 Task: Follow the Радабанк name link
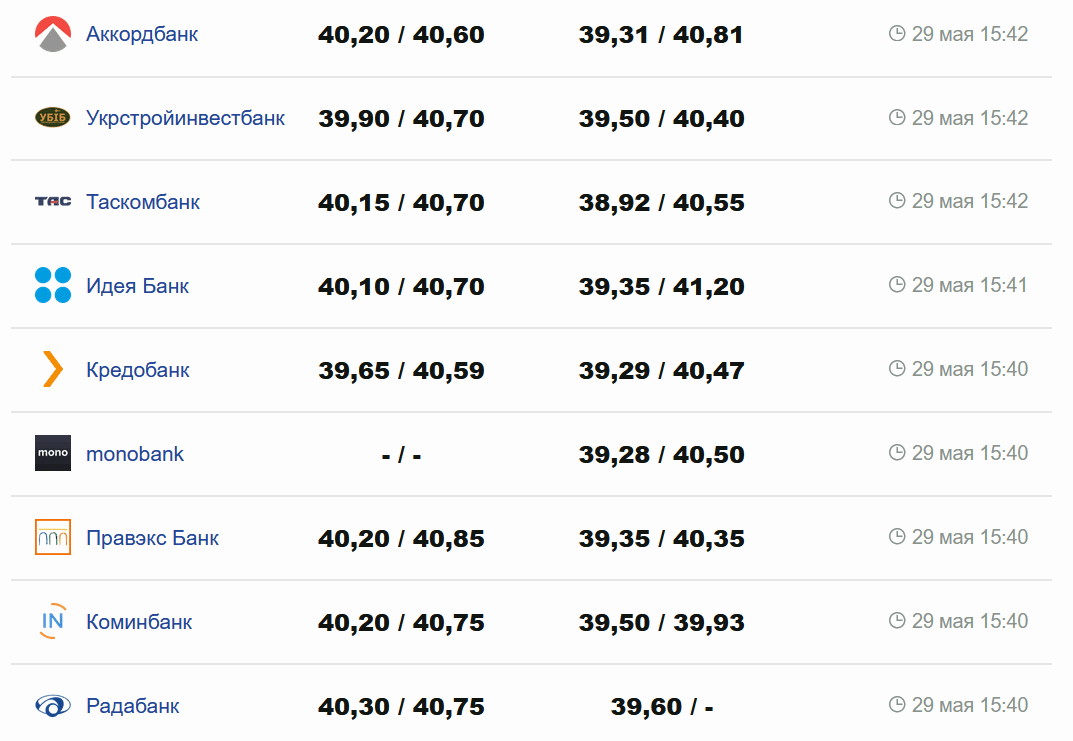[x=133, y=706]
